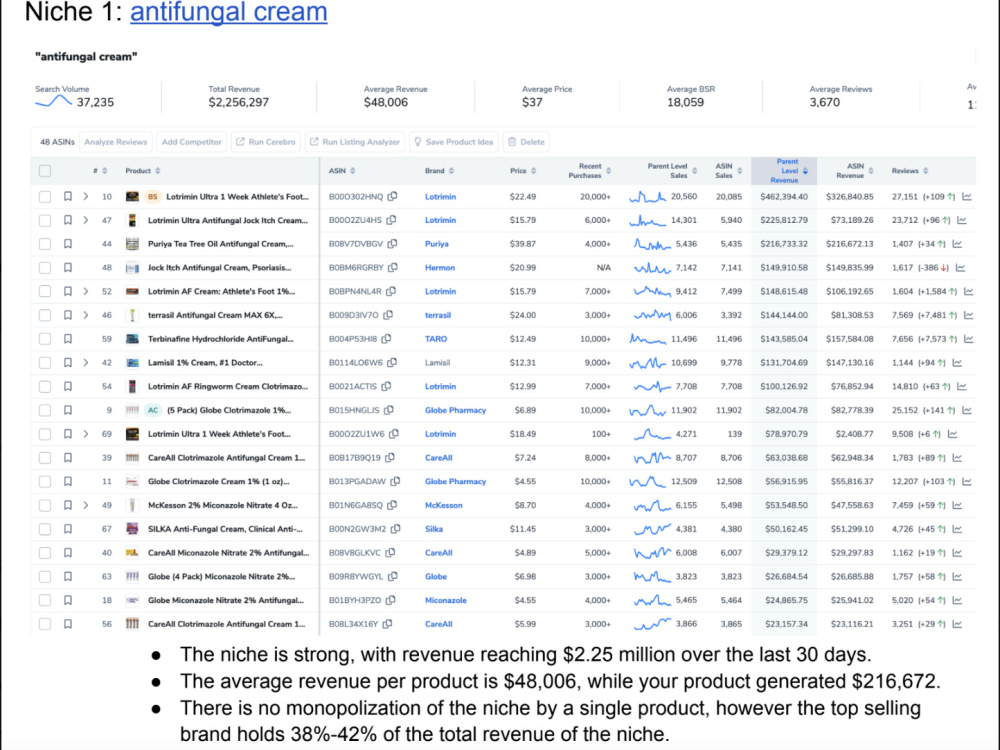Copy ASIN B0B17B9Q19 using copy icon
1000x750 pixels.
point(390,457)
